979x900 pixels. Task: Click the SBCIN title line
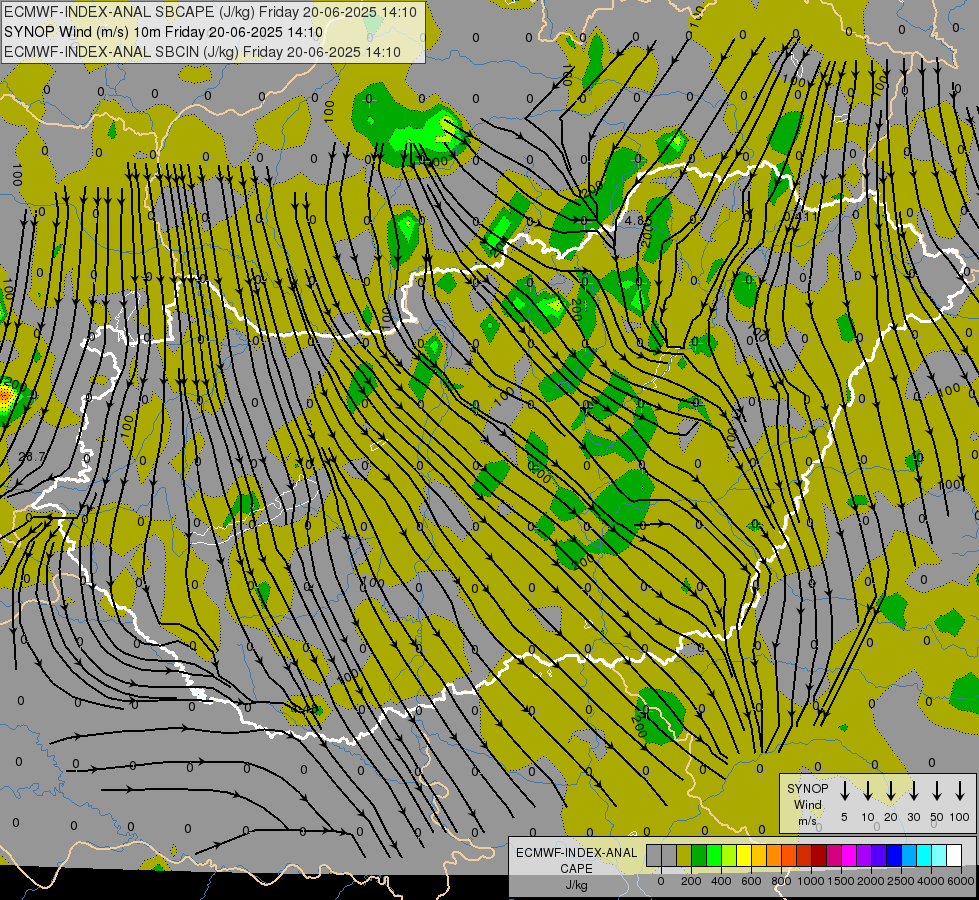tap(202, 52)
